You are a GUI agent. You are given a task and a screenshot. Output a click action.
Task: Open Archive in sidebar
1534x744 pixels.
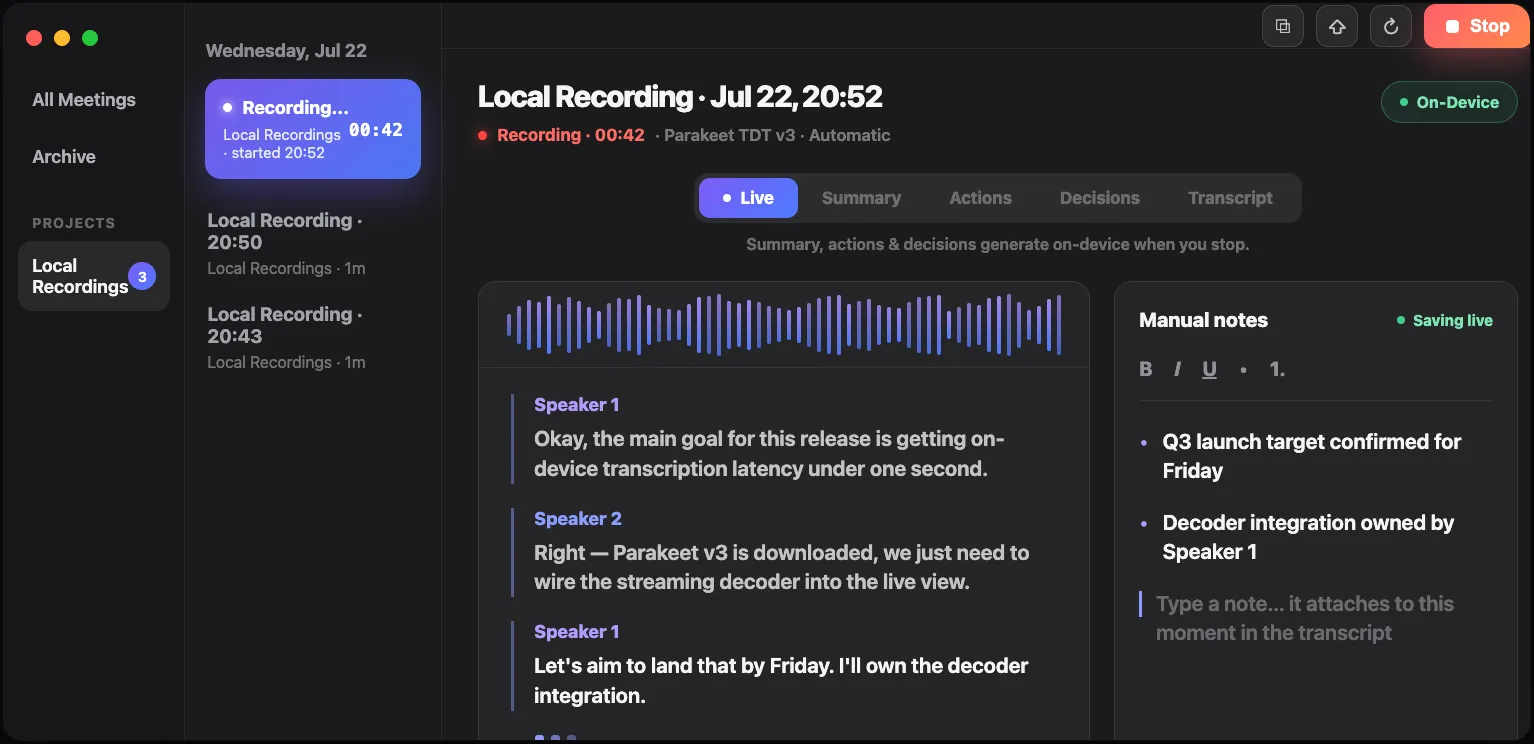[x=64, y=157]
